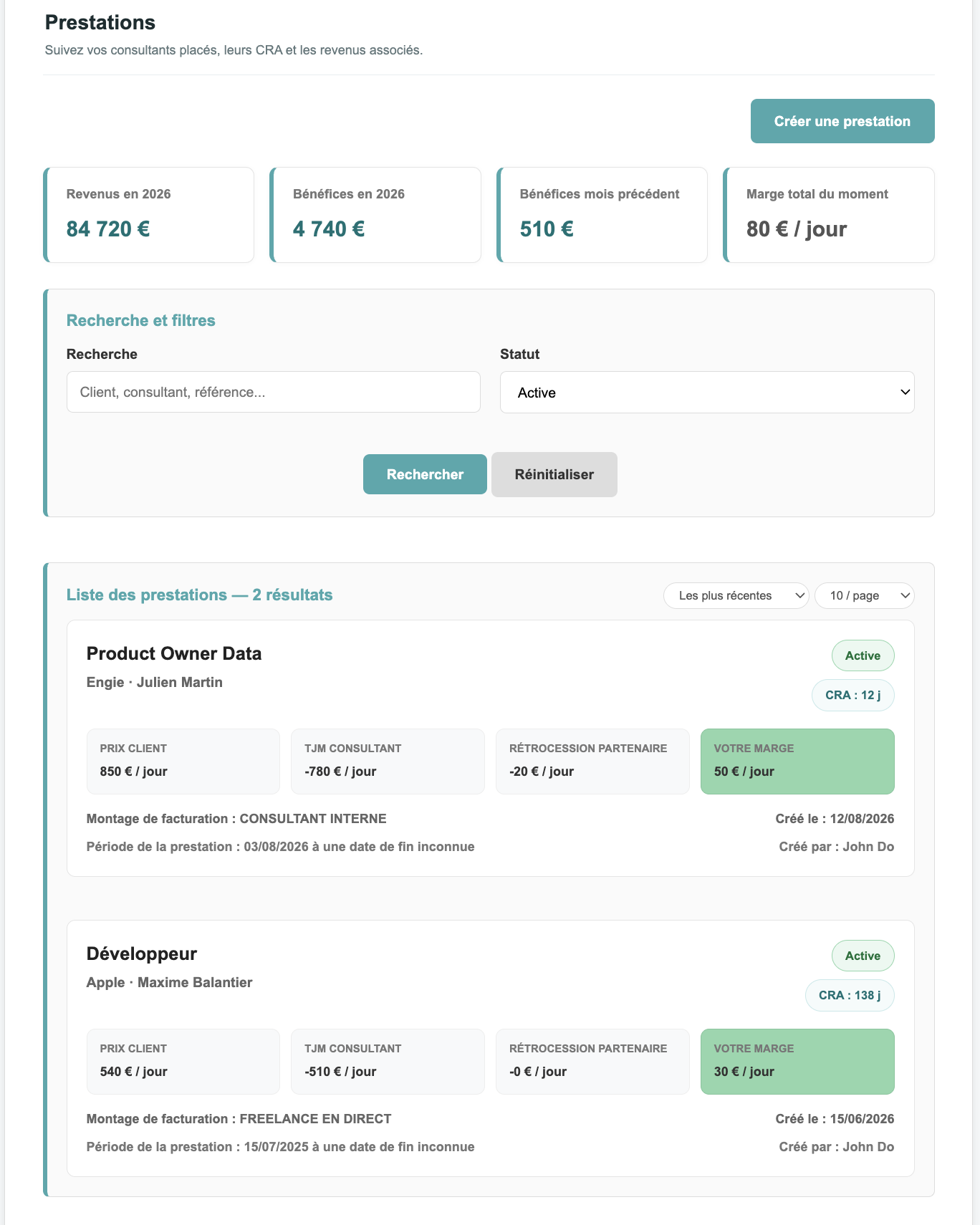The image size is (980, 1225).
Task: Select the Revenus en 2026 card
Action: [149, 215]
